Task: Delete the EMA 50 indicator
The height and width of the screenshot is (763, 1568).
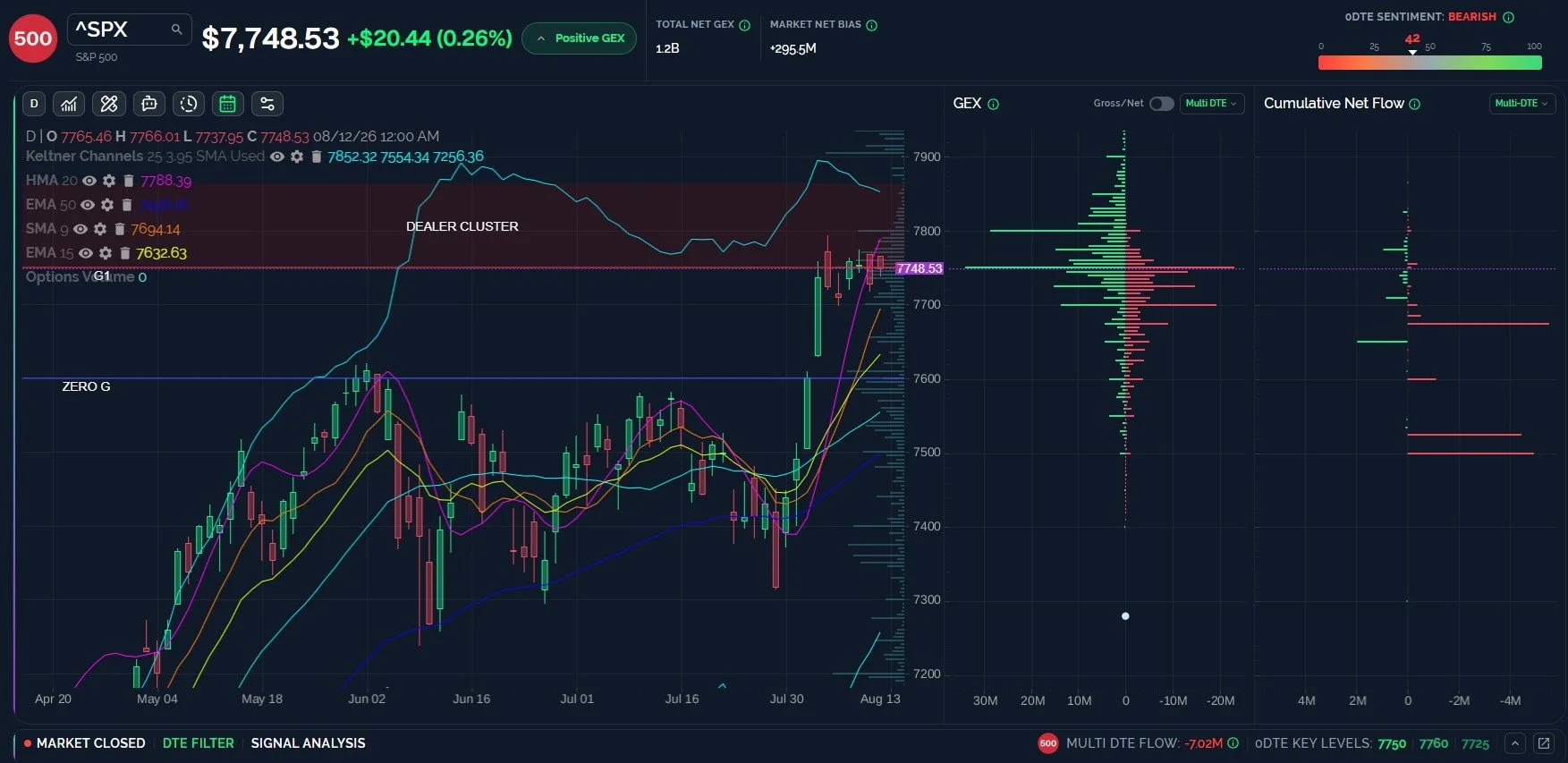Action: tap(126, 205)
